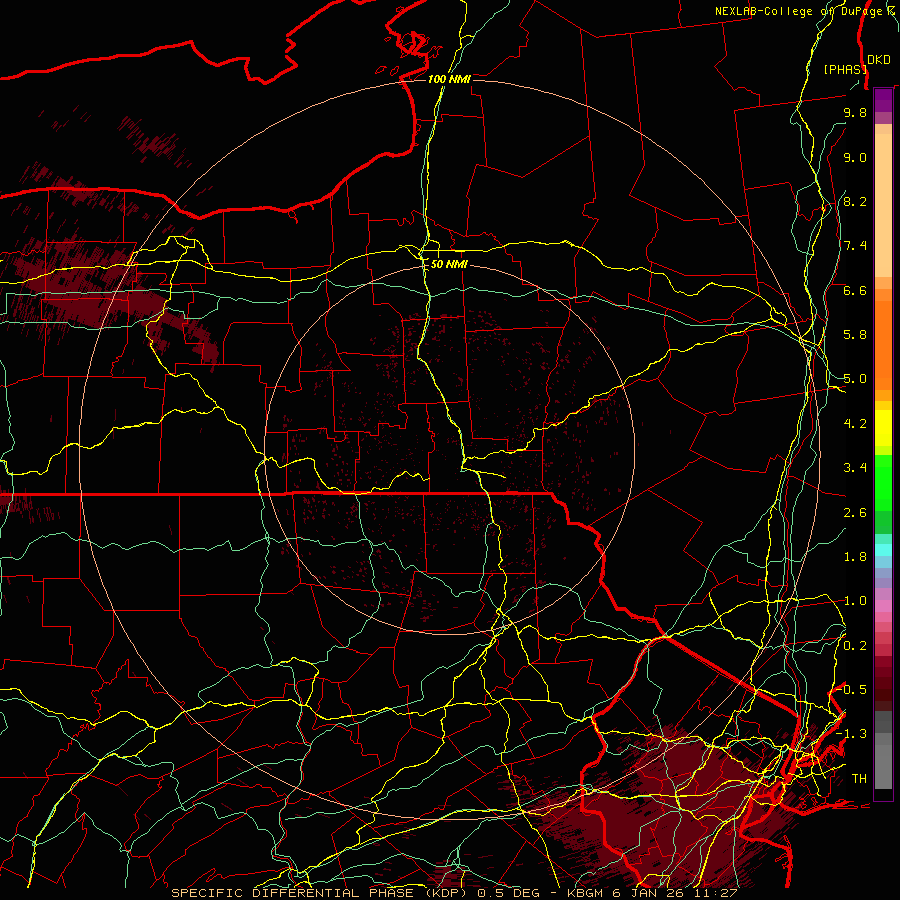The height and width of the screenshot is (900, 900).
Task: Click the 1.8 scale value
Action: (855, 557)
